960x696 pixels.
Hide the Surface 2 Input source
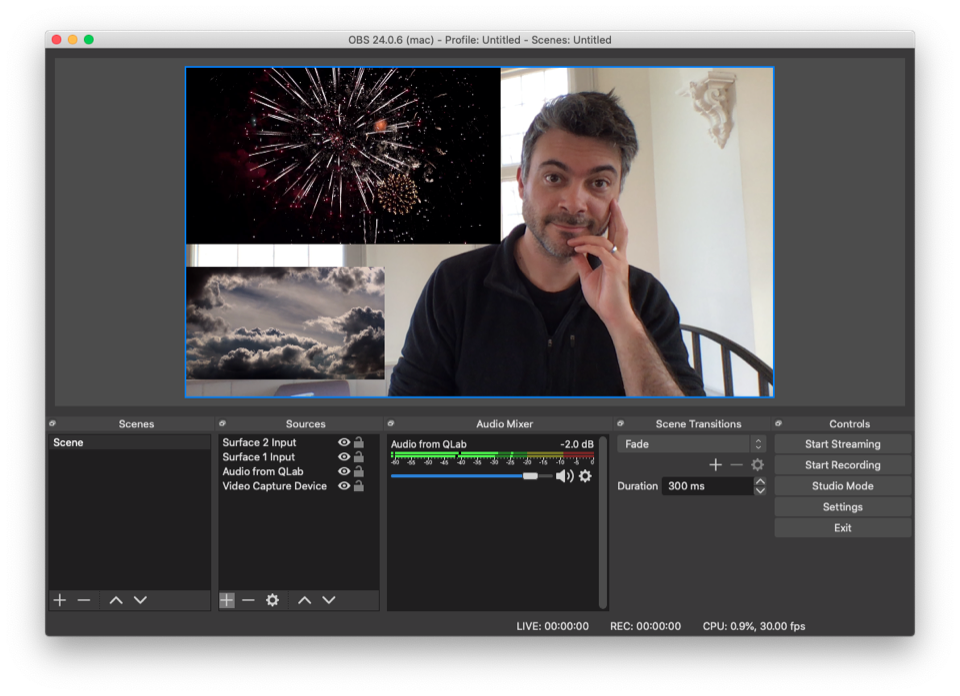[x=344, y=442]
